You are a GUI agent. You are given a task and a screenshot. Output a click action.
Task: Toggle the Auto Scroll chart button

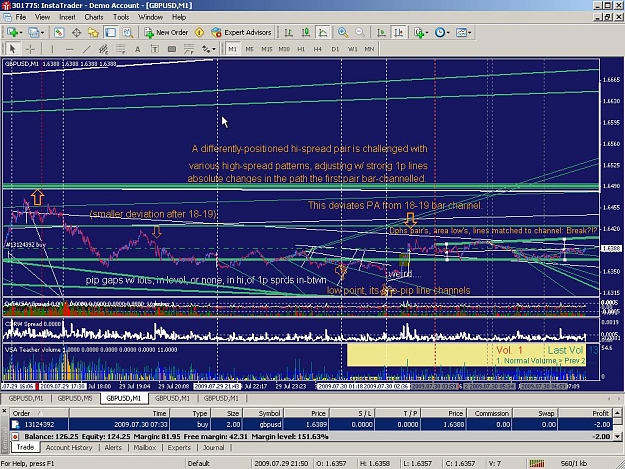point(381,32)
